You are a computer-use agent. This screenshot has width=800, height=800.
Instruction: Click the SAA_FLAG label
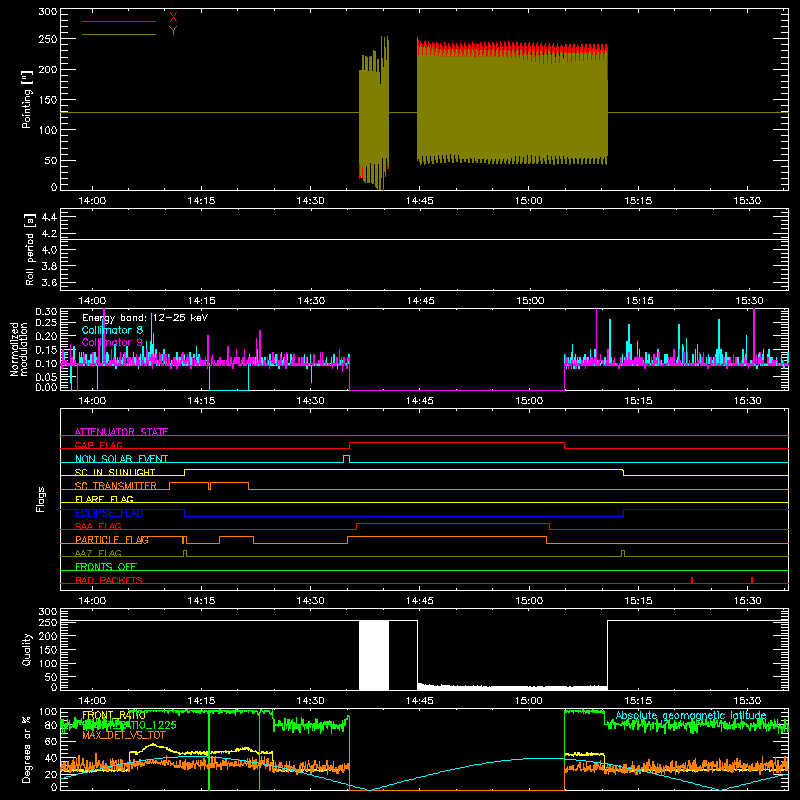point(98,526)
